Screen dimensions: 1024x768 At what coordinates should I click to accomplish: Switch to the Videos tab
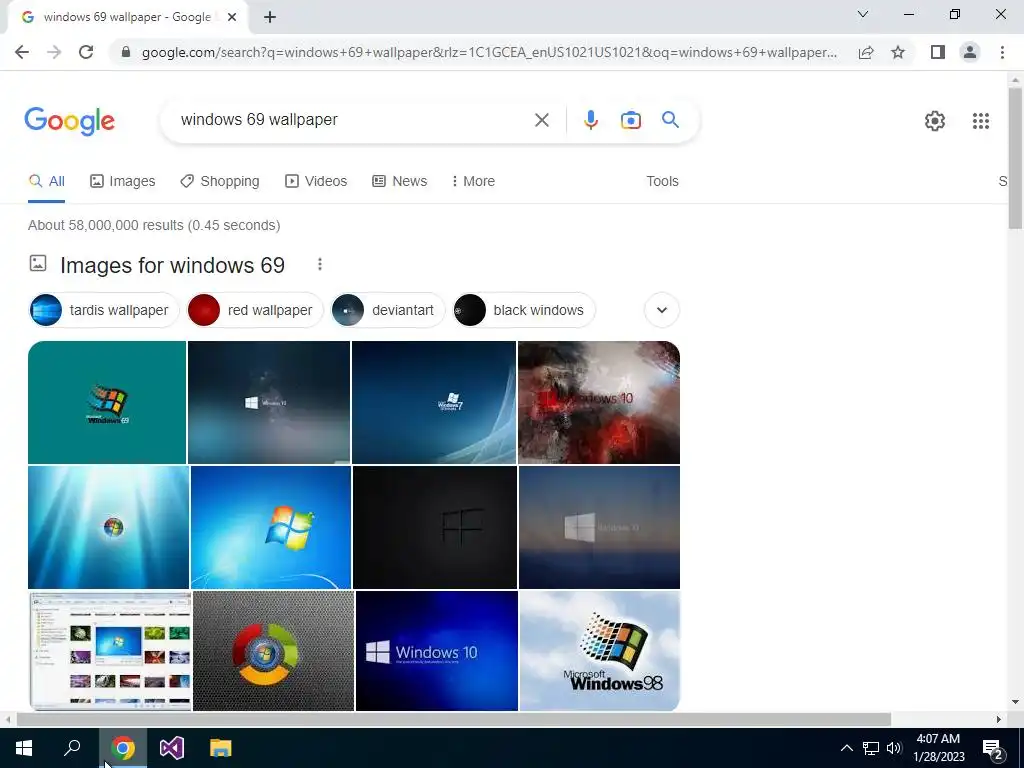(x=316, y=181)
